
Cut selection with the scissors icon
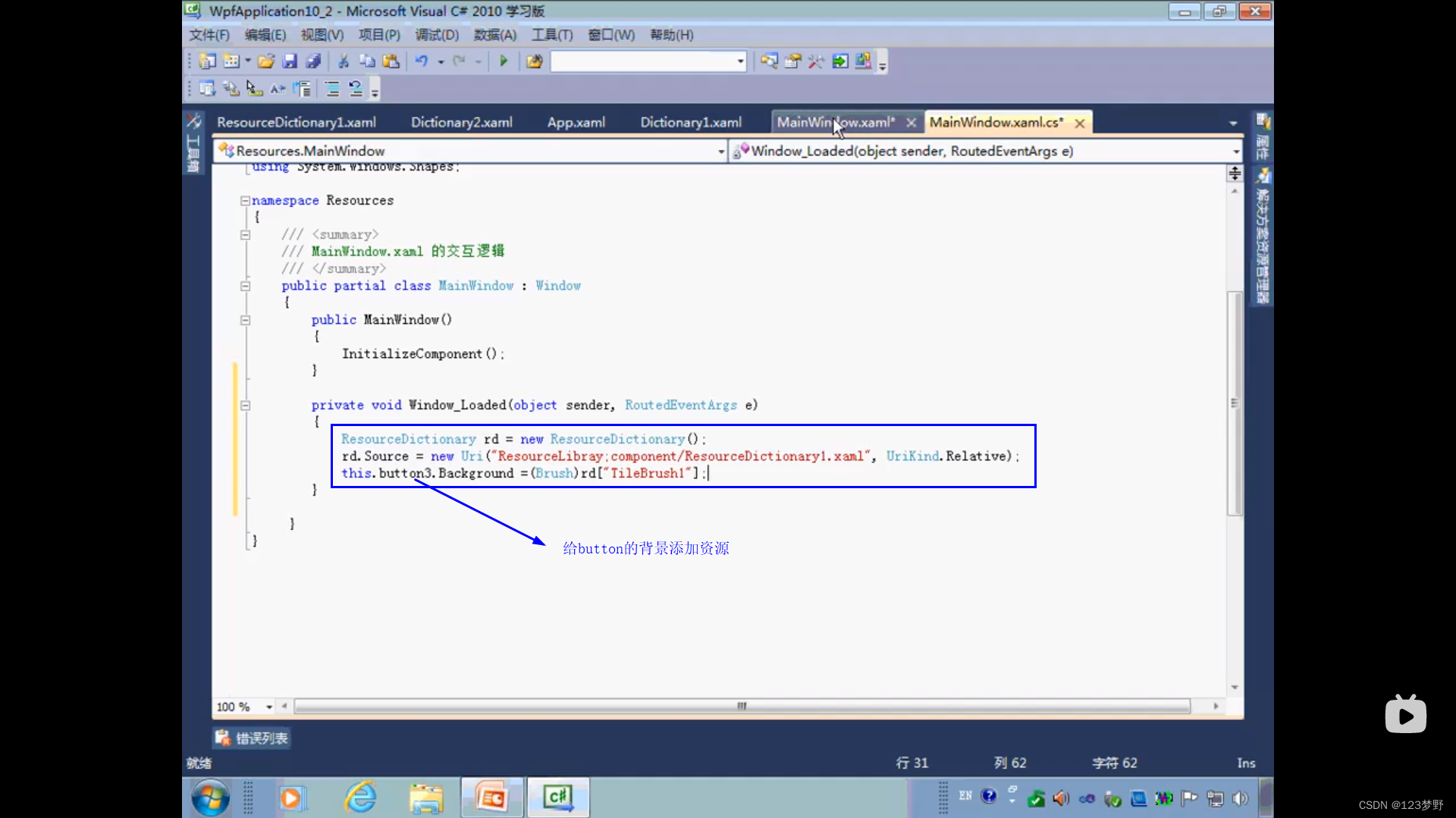(344, 61)
